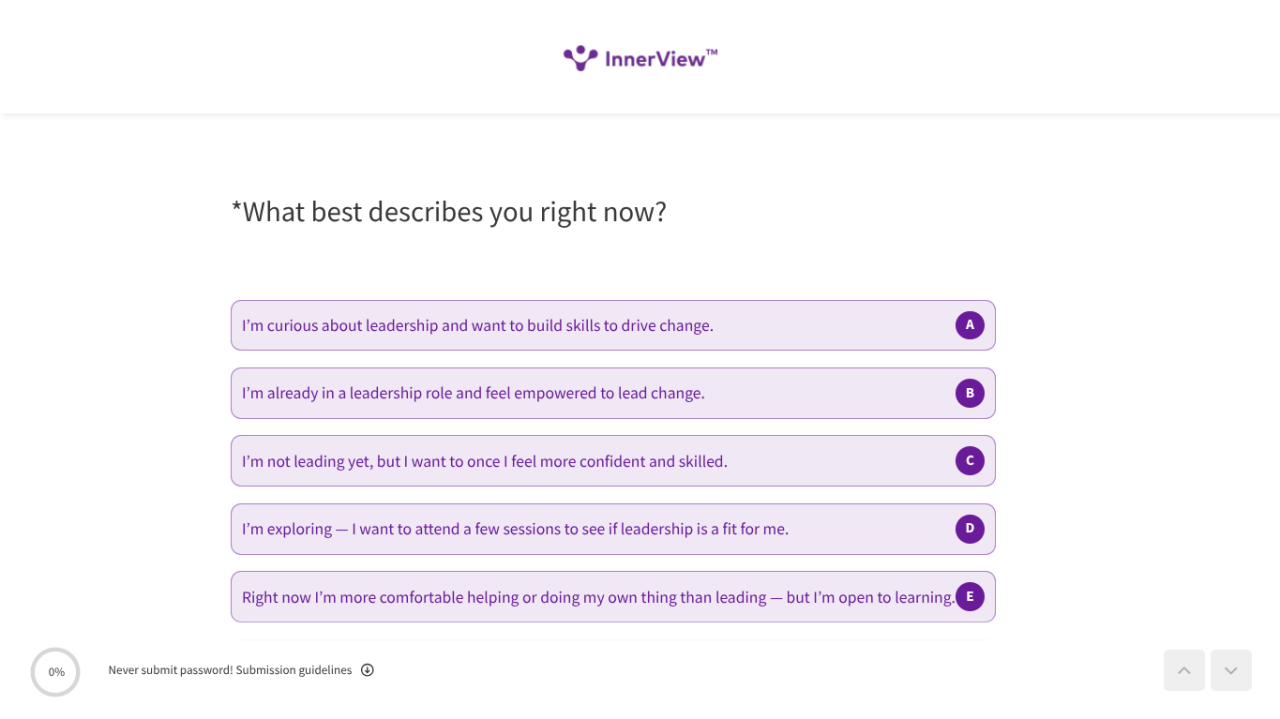Viewport: 1280px width, 719px height.
Task: Open the Submission guidelines link
Action: tap(294, 670)
